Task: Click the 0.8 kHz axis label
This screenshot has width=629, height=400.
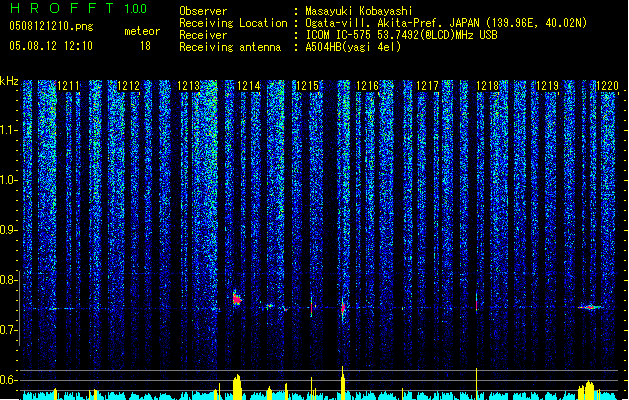Action: [x=9, y=280]
